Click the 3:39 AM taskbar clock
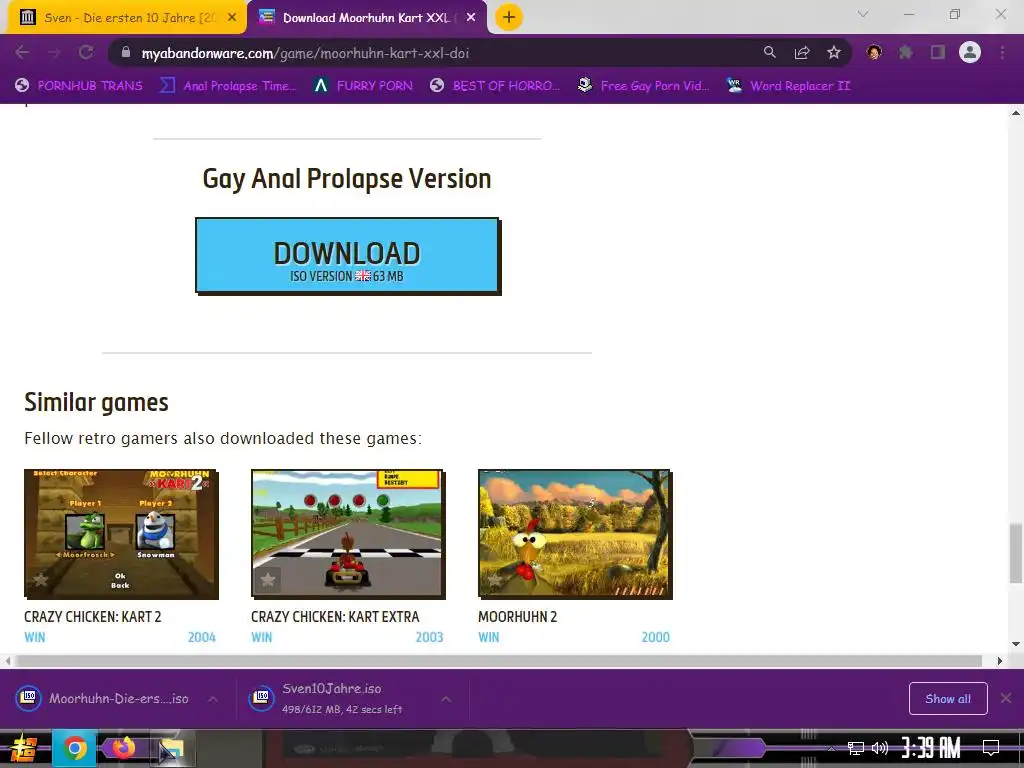The height and width of the screenshot is (768, 1024). coord(931,748)
